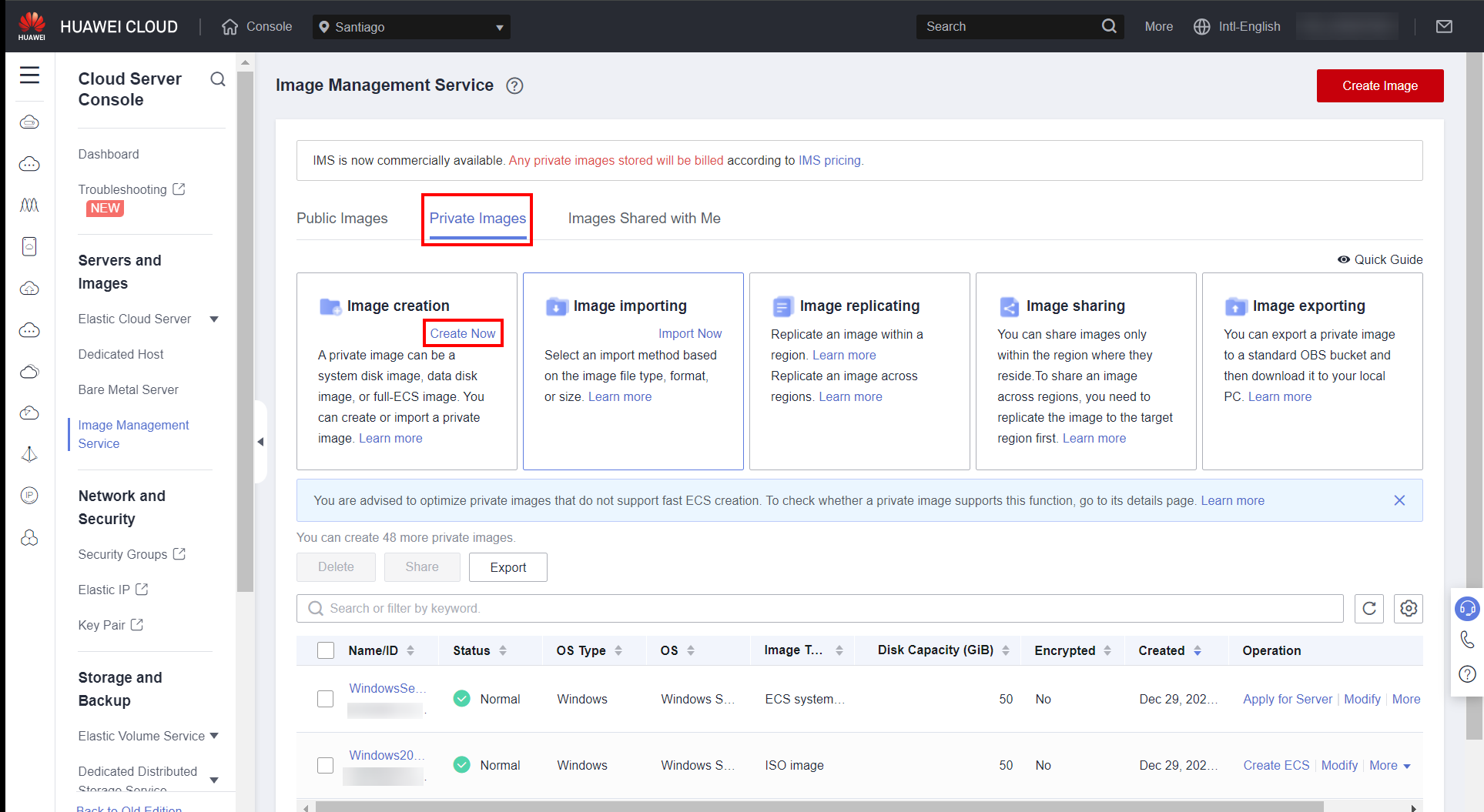1484x812 pixels.
Task: Check the Windows20... image row checkbox
Action: (326, 765)
